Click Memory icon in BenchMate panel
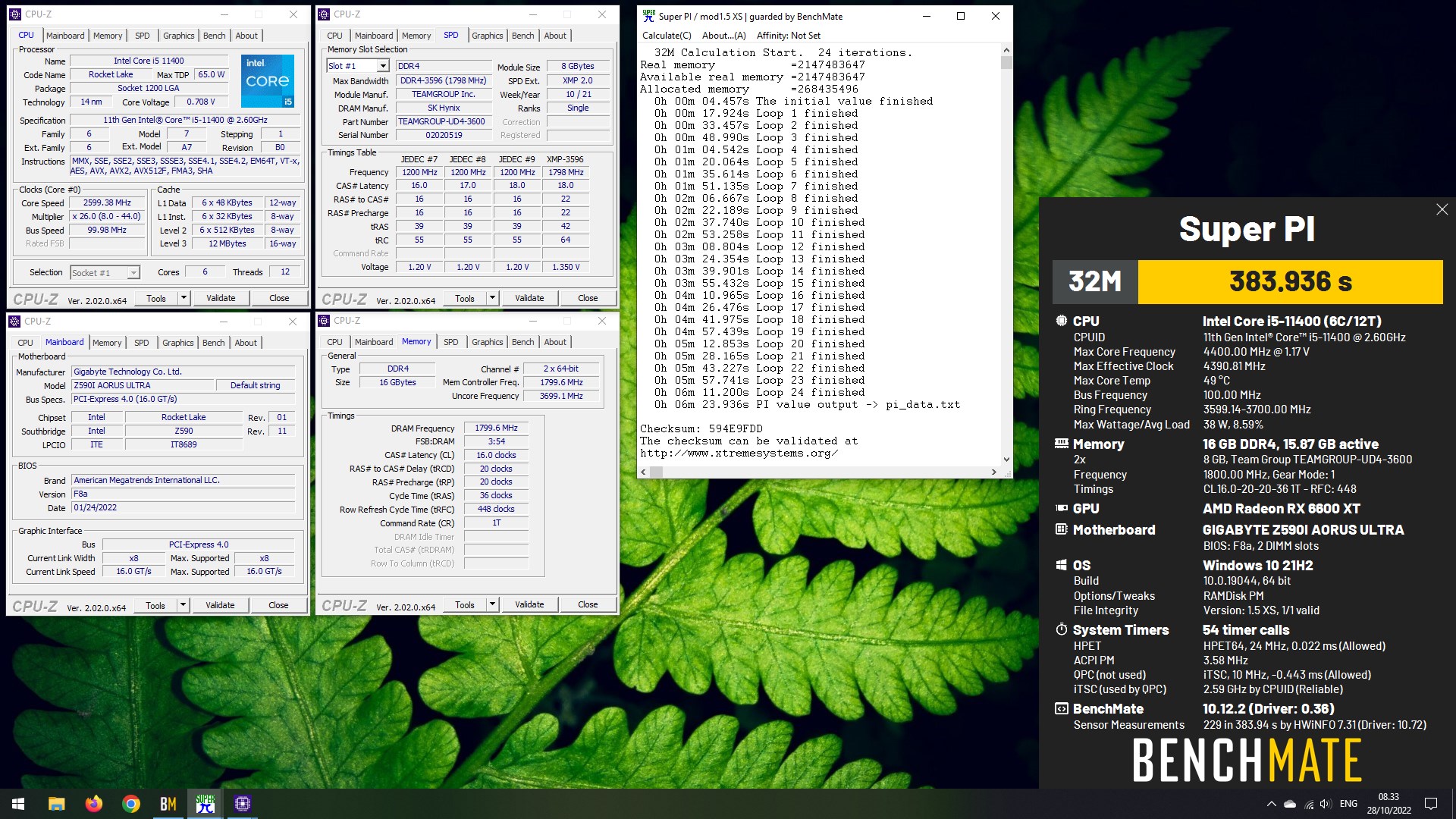 coord(1061,444)
